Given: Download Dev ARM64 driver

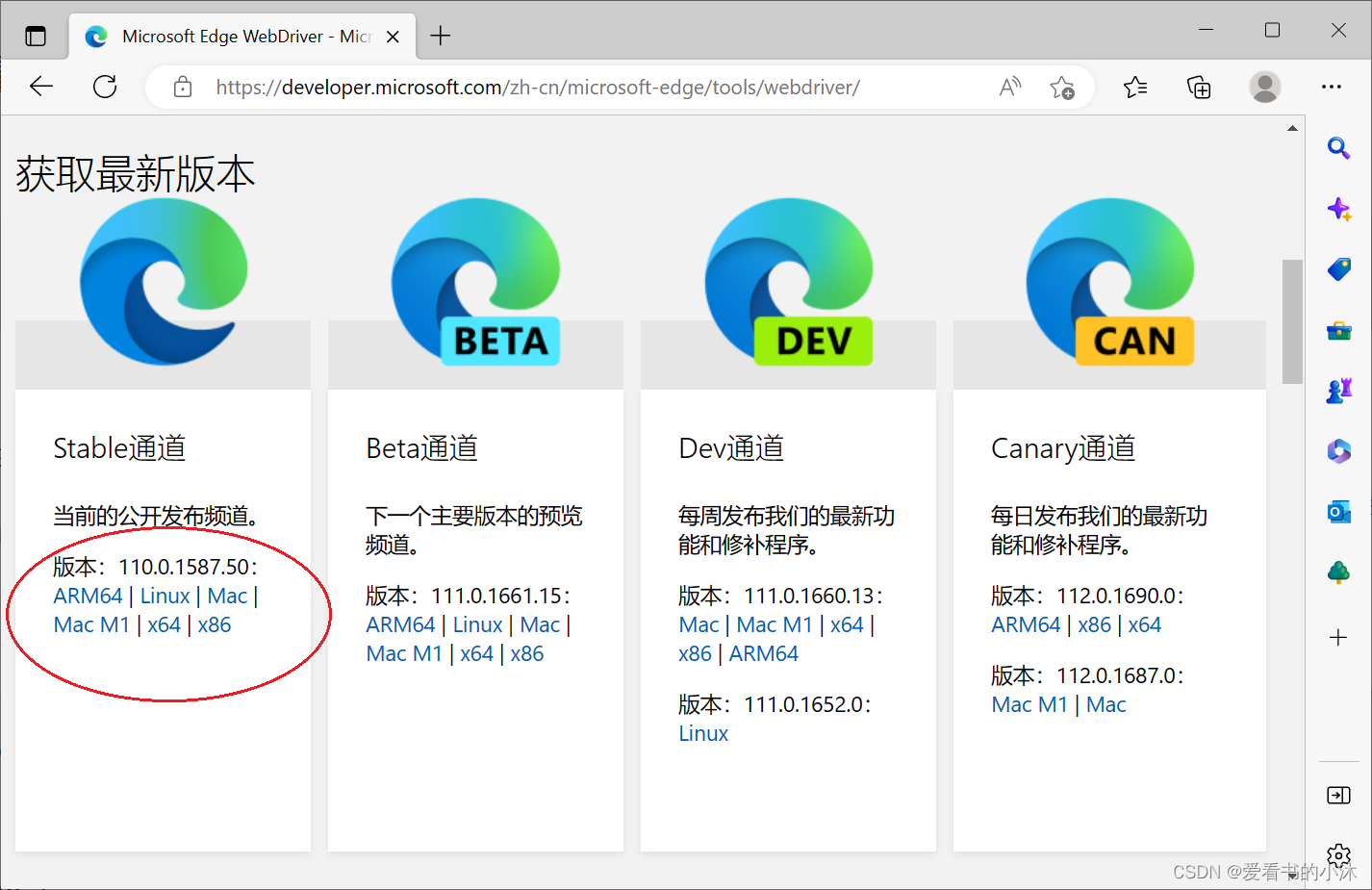Looking at the screenshot, I should click(x=764, y=654).
